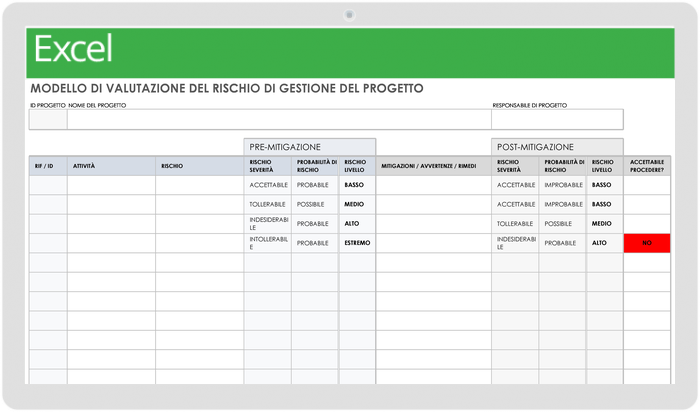
Task: Click the empty ATTIVITÀ cell in the ESTREMO row
Action: (x=111, y=243)
